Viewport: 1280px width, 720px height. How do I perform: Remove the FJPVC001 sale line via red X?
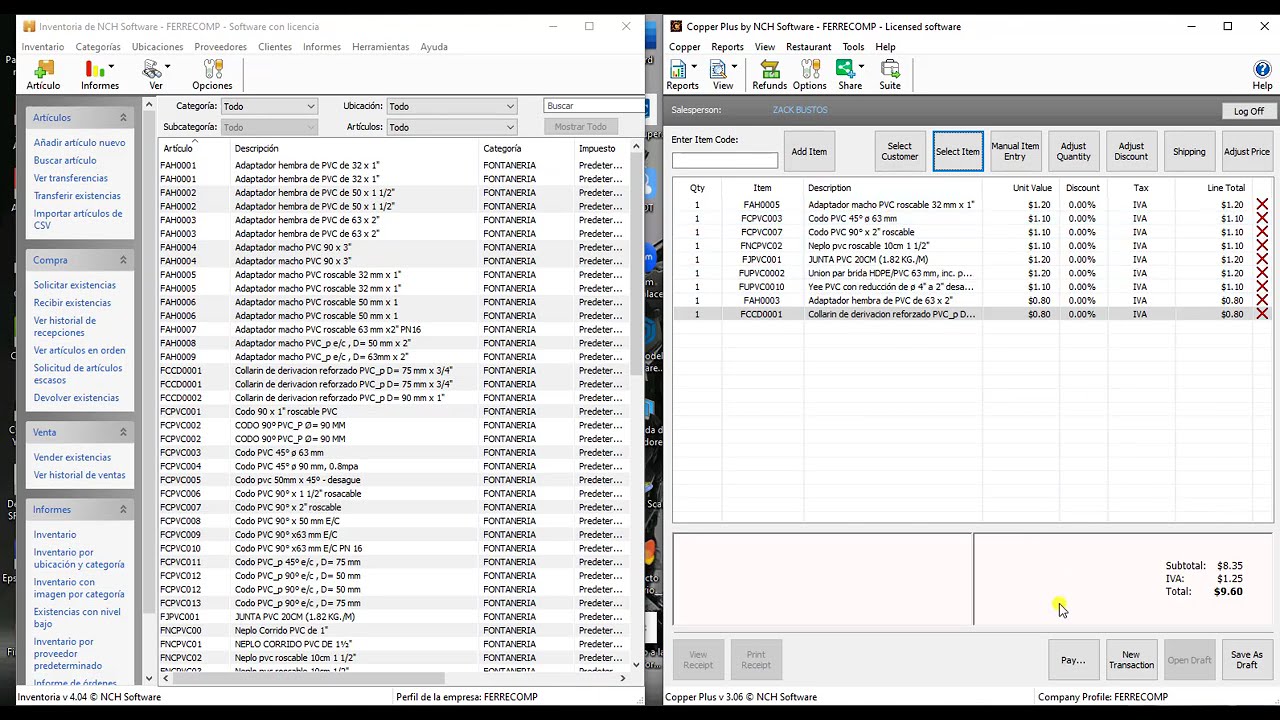1262,260
